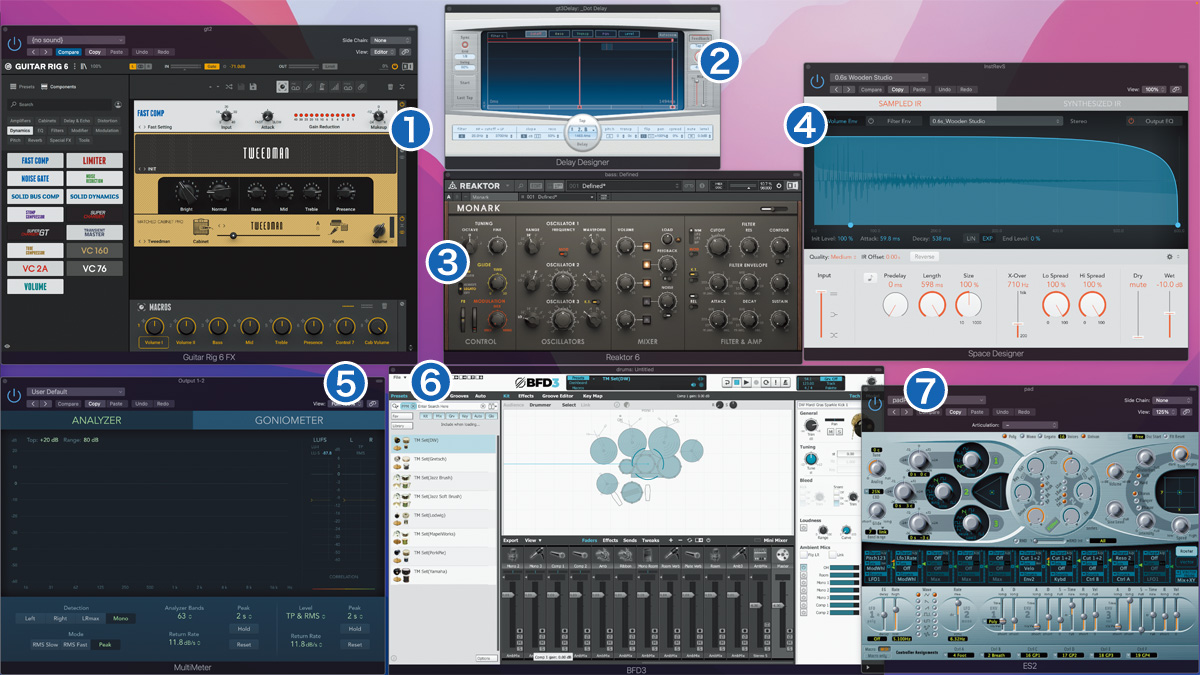Switch to the ANALYZER tab in MultiMeter
The image size is (1200, 675).
(96, 421)
